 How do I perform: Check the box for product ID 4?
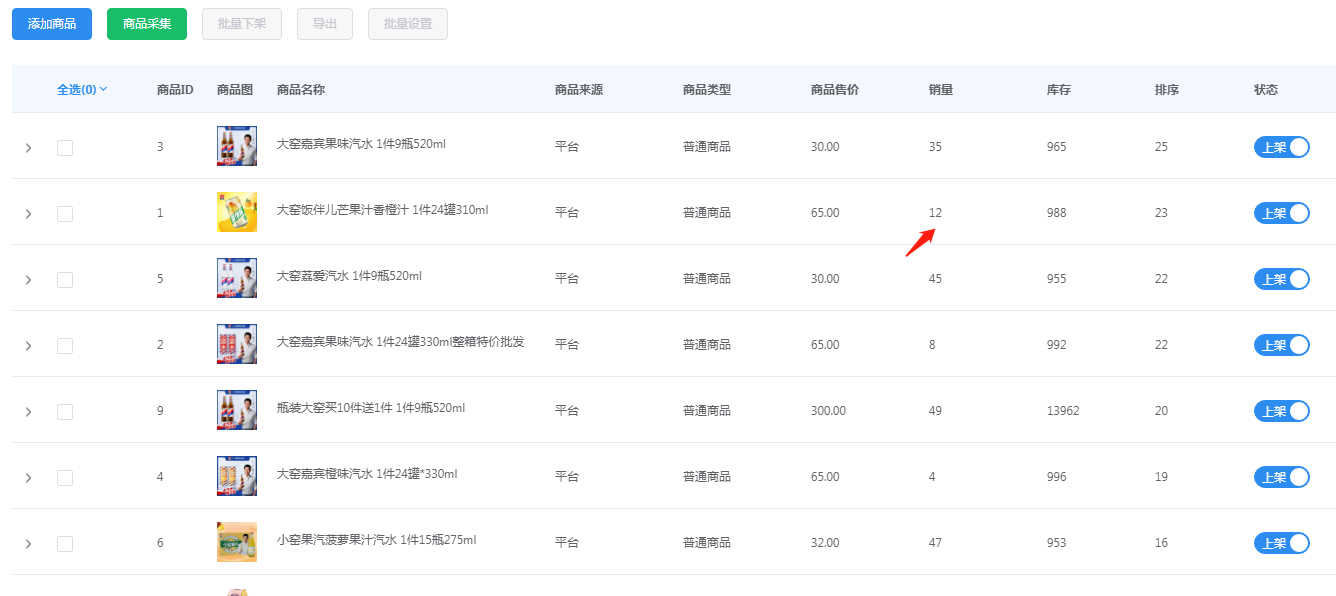point(65,478)
